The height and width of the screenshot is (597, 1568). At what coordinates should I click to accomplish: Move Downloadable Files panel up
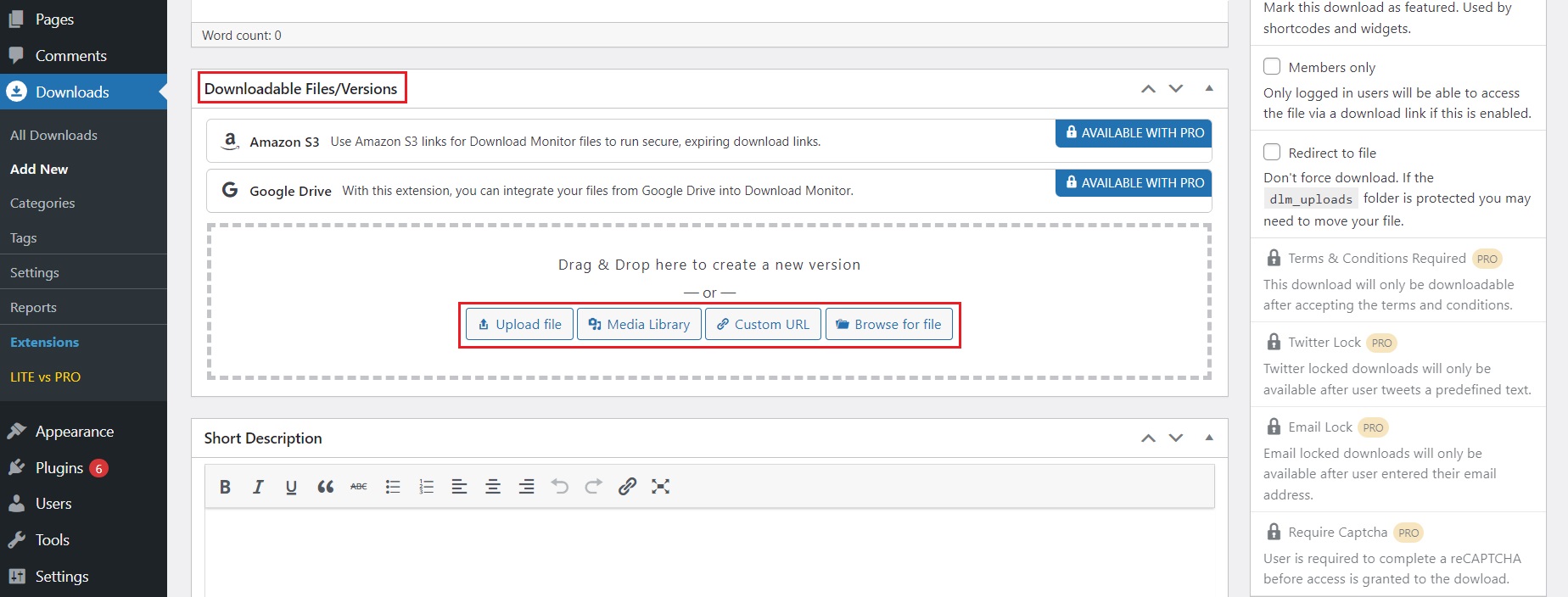pyautogui.click(x=1148, y=88)
